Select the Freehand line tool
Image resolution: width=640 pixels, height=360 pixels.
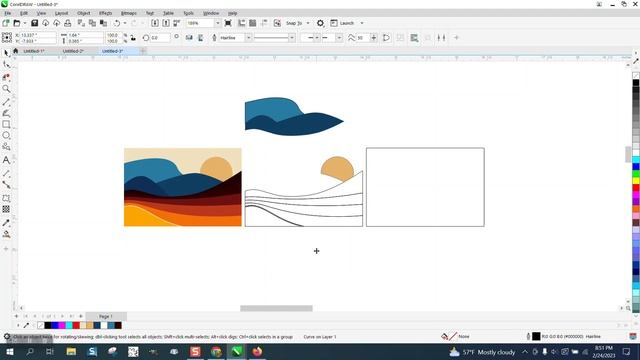pyautogui.click(x=6, y=102)
